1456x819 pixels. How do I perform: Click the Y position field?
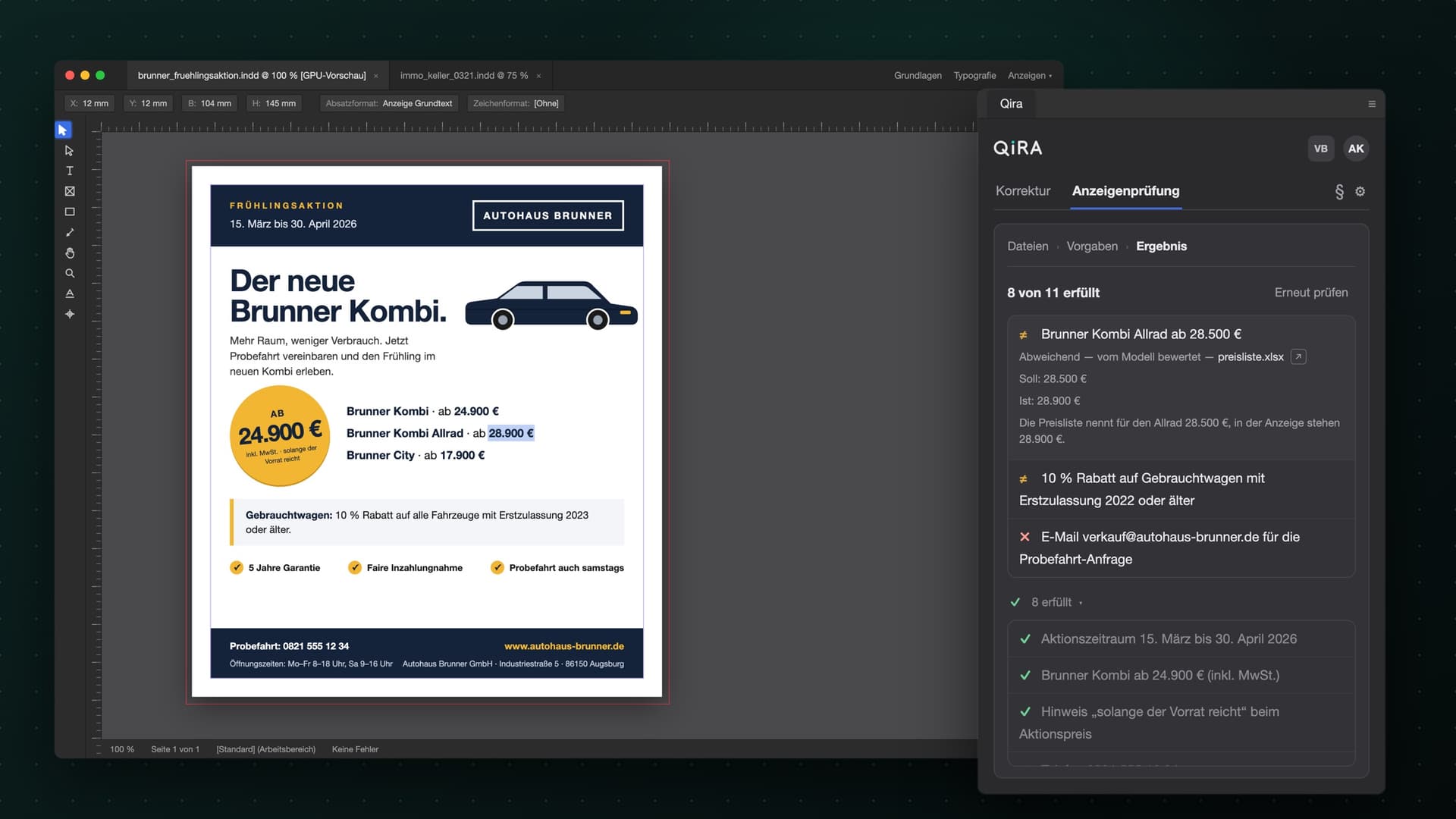pyautogui.click(x=148, y=104)
